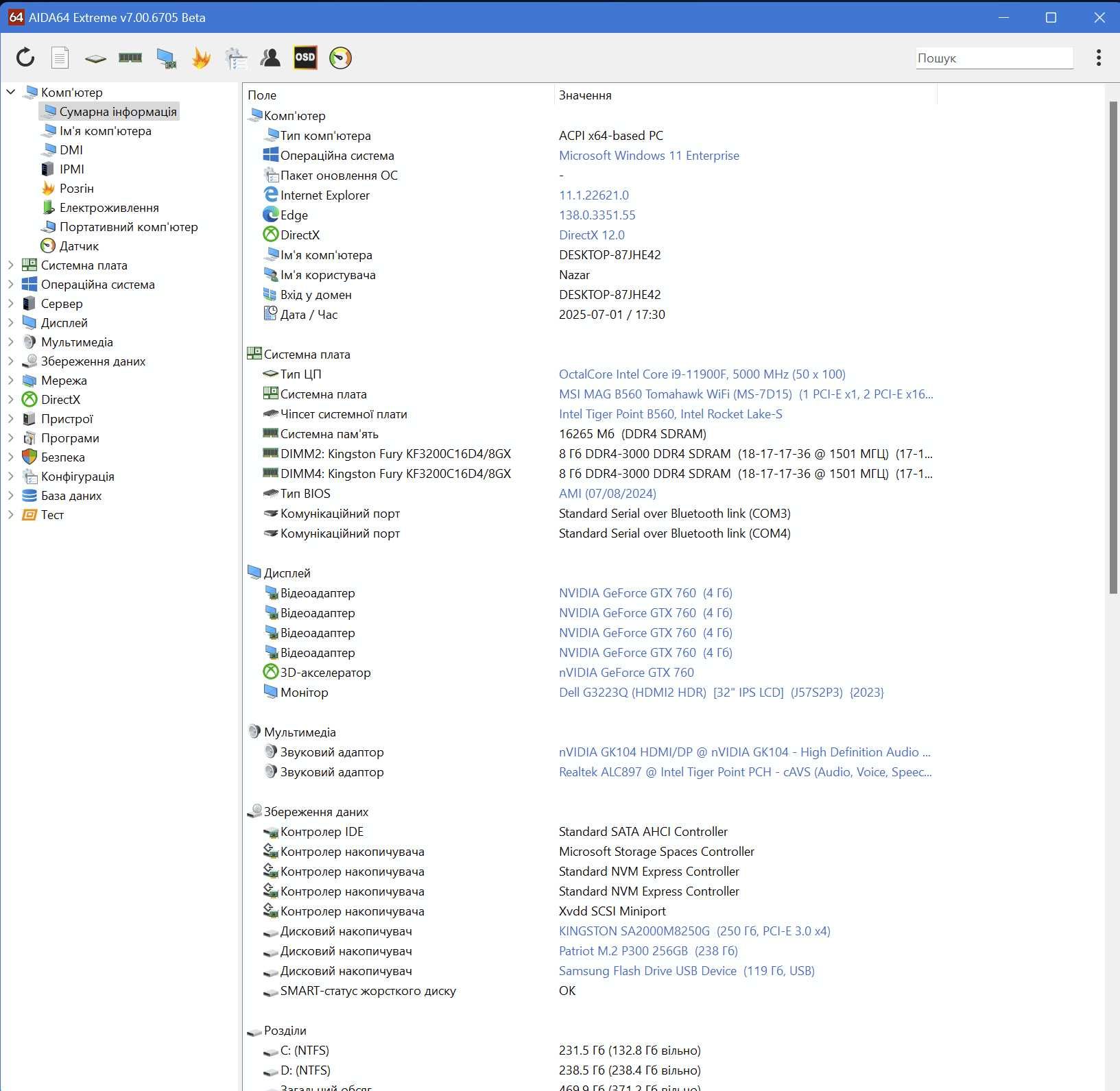This screenshot has width=1120, height=1091.
Task: Click the CPU chip toolbar icon
Action: tap(95, 58)
